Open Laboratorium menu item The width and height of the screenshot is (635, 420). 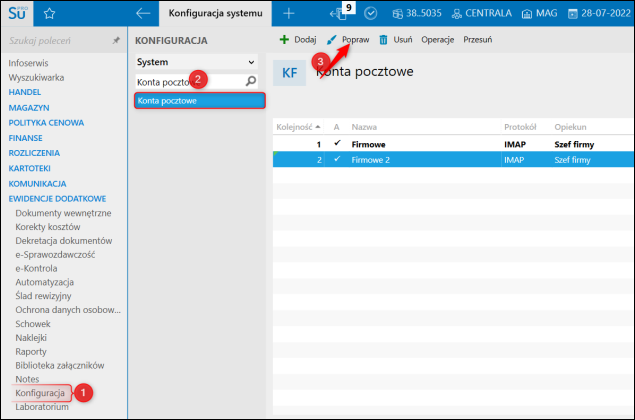click(x=42, y=407)
